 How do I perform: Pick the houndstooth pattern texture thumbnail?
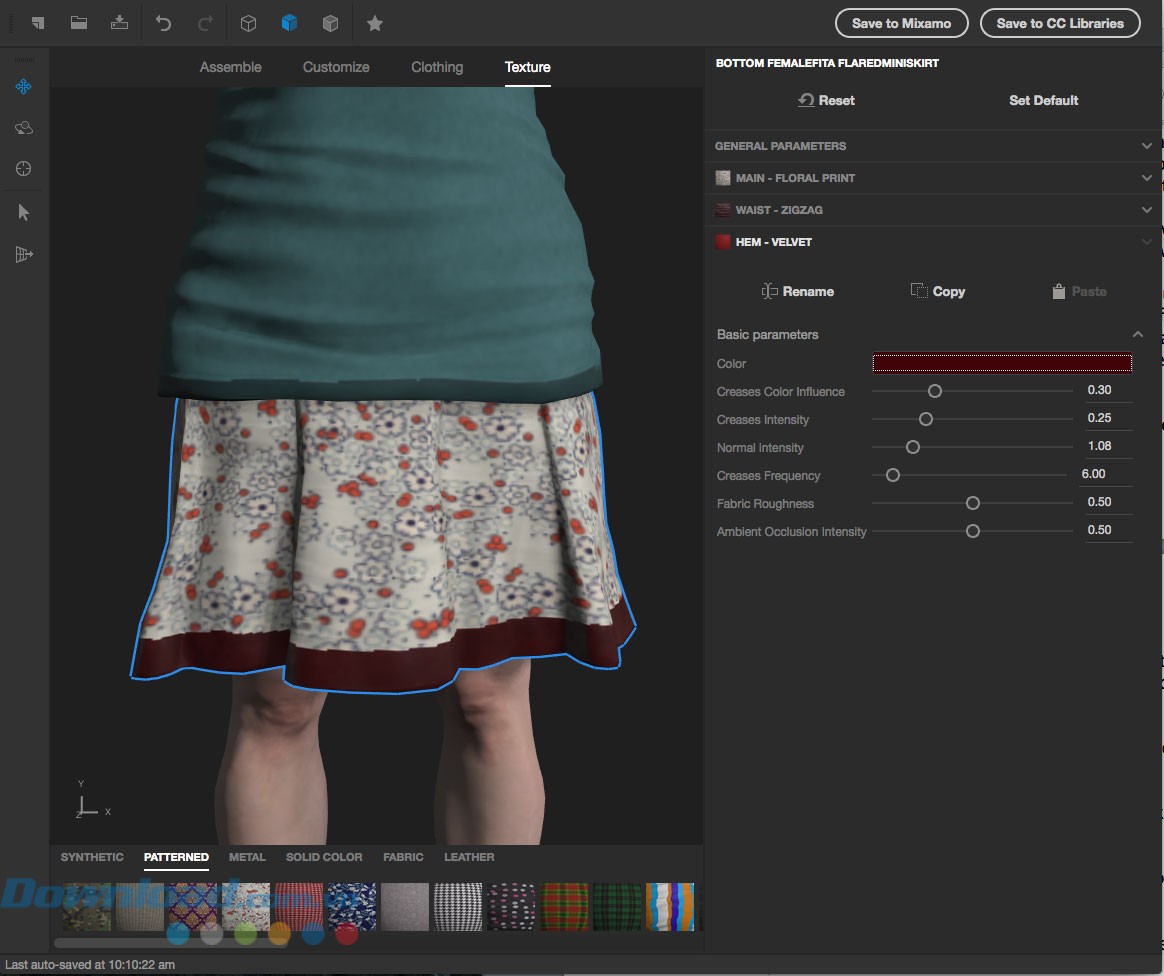(458, 906)
